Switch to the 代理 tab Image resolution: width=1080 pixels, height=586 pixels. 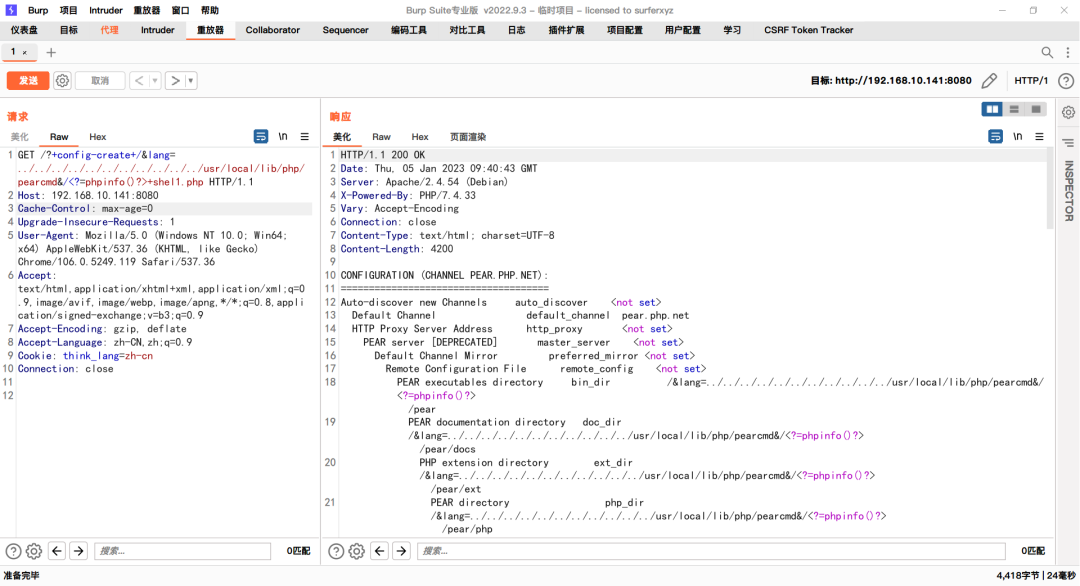pos(109,30)
